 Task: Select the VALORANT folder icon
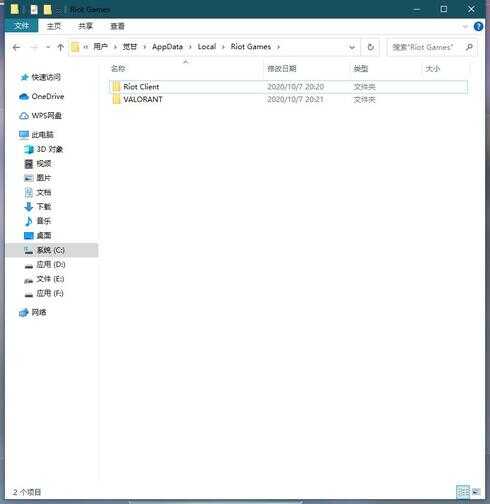coord(116,99)
